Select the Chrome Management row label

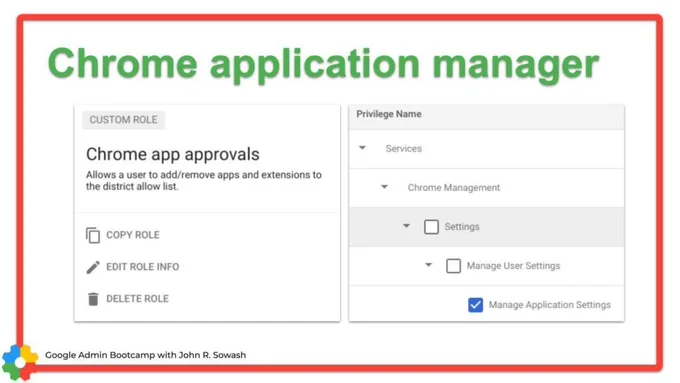pos(454,188)
